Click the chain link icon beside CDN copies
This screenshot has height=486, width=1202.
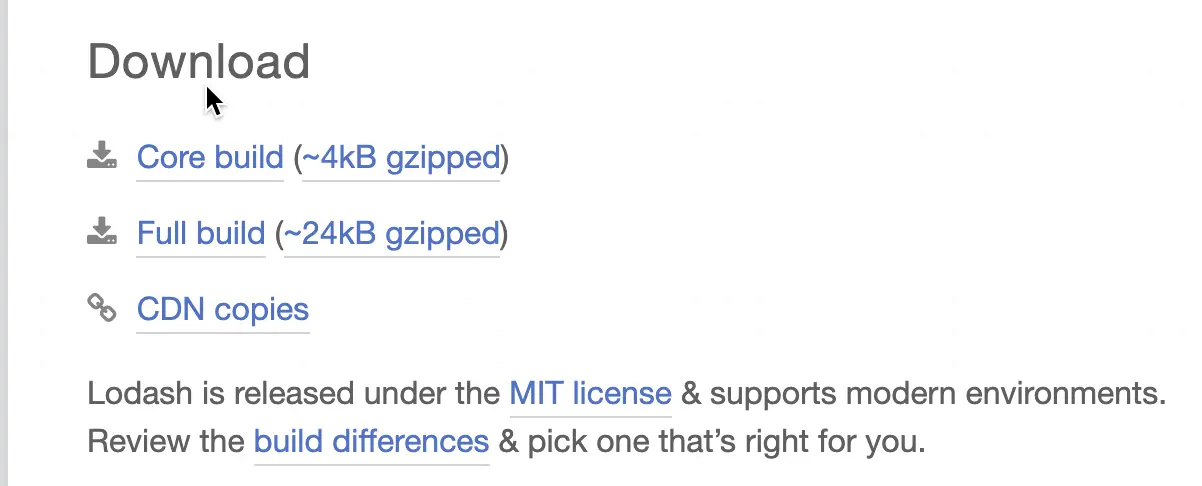coord(101,308)
